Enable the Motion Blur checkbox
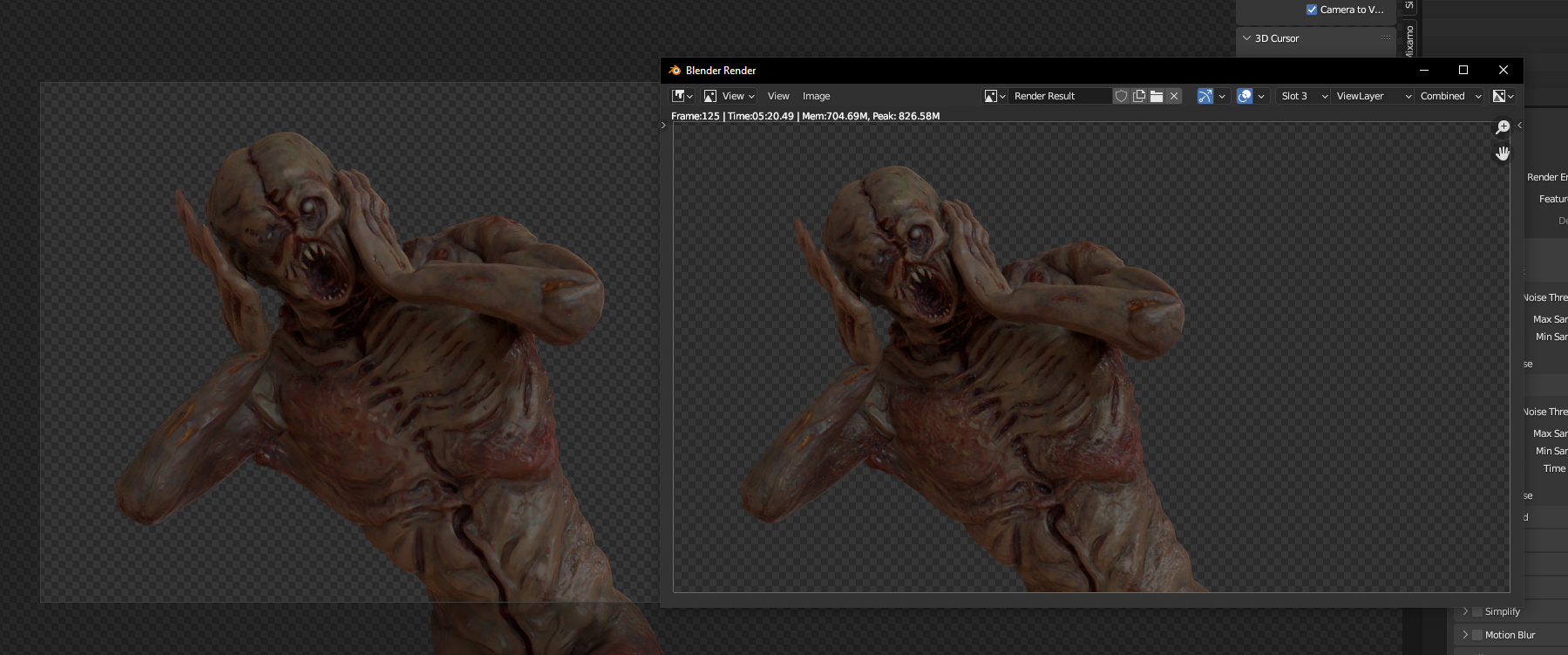Image resolution: width=1568 pixels, height=655 pixels. (x=1477, y=635)
